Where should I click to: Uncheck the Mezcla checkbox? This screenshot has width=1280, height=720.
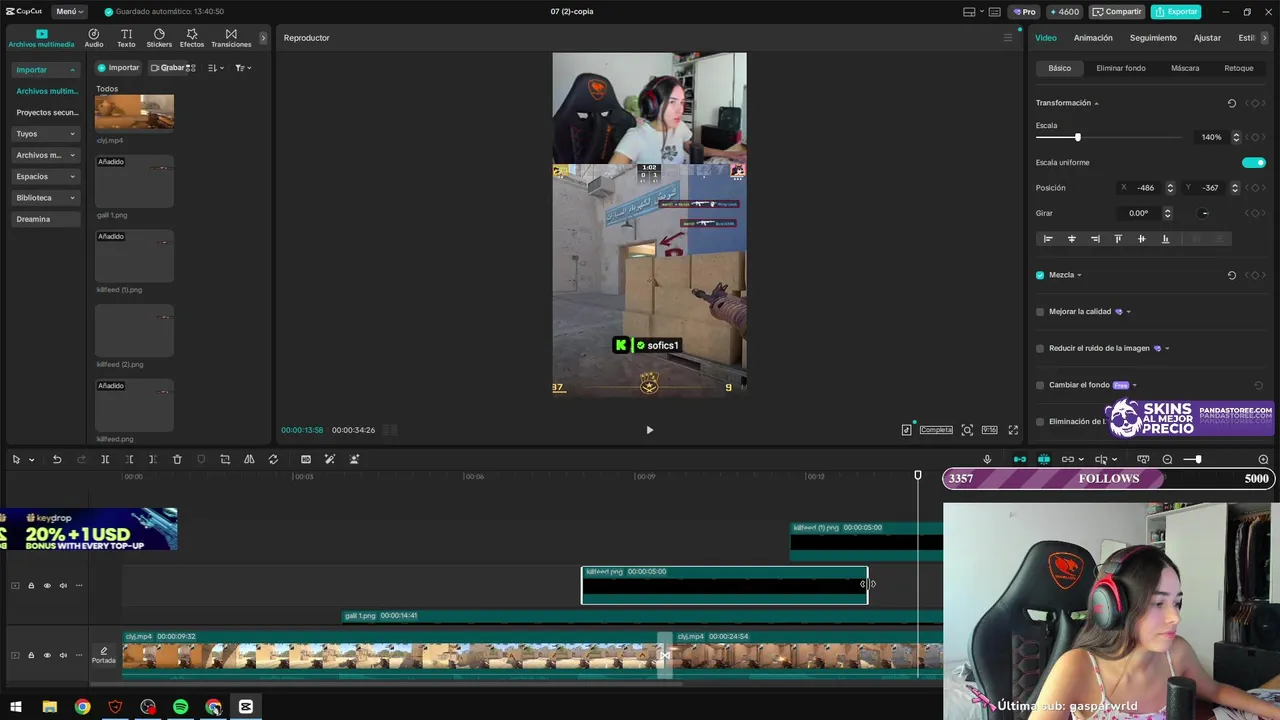pyautogui.click(x=1040, y=275)
